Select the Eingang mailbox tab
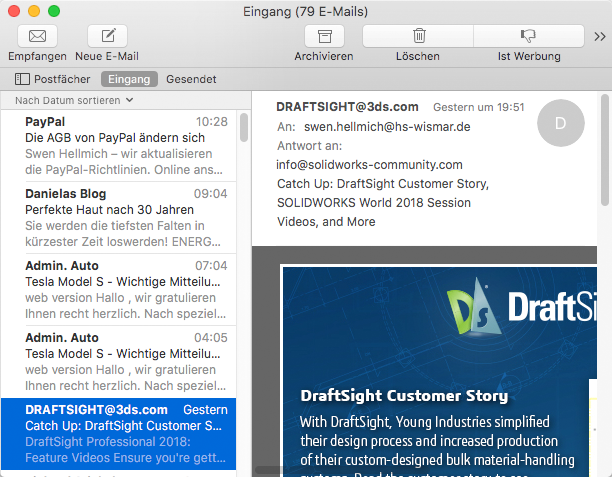The width and height of the screenshot is (612, 477). point(129,79)
